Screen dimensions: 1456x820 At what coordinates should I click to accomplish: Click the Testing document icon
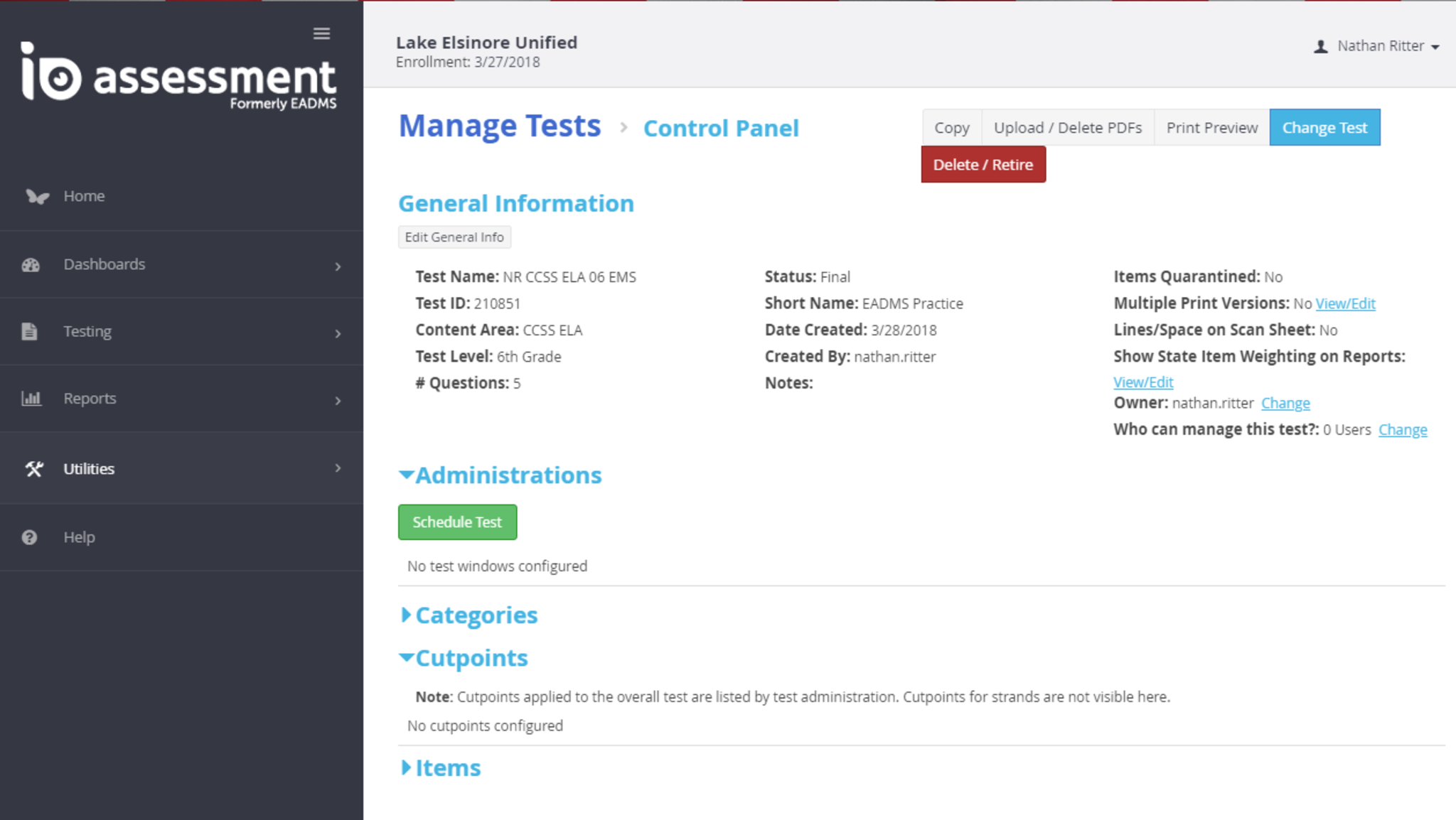29,332
